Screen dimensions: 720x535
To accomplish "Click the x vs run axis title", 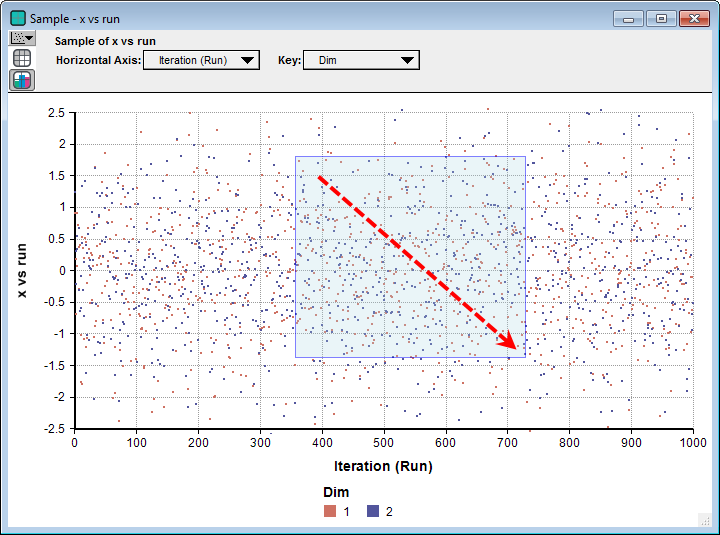I will click(21, 270).
